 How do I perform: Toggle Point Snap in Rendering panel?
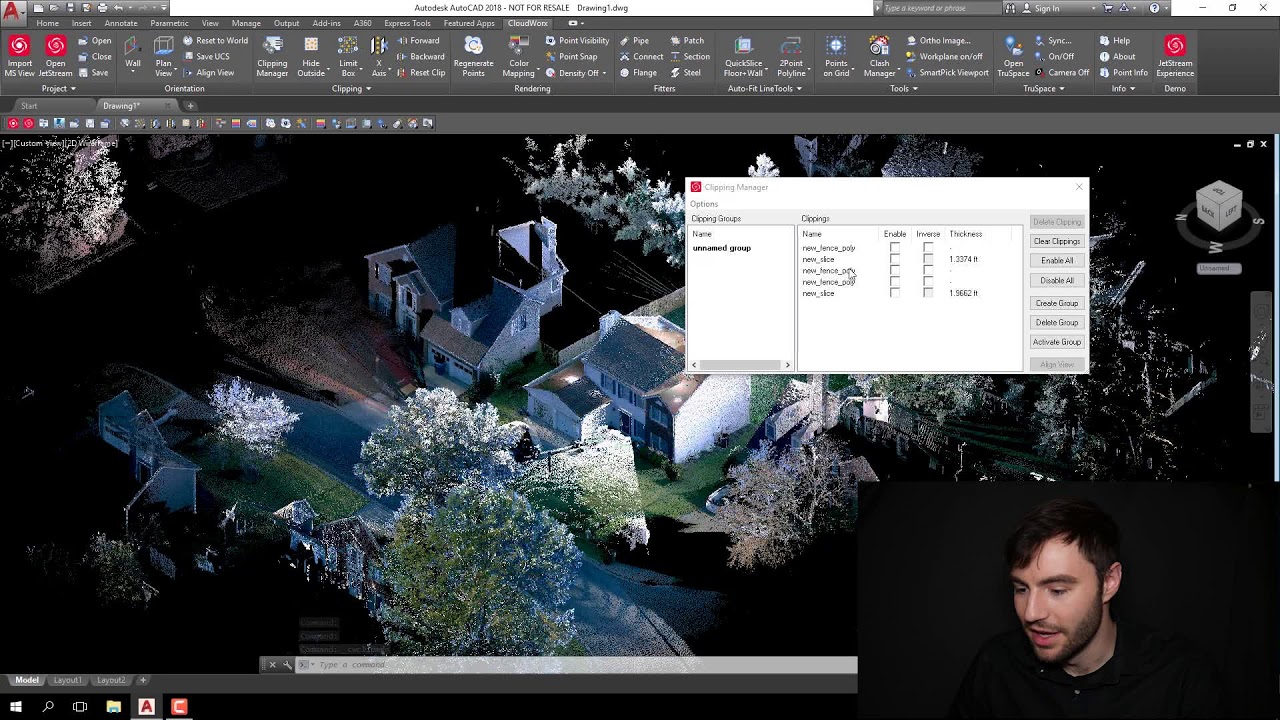point(571,57)
